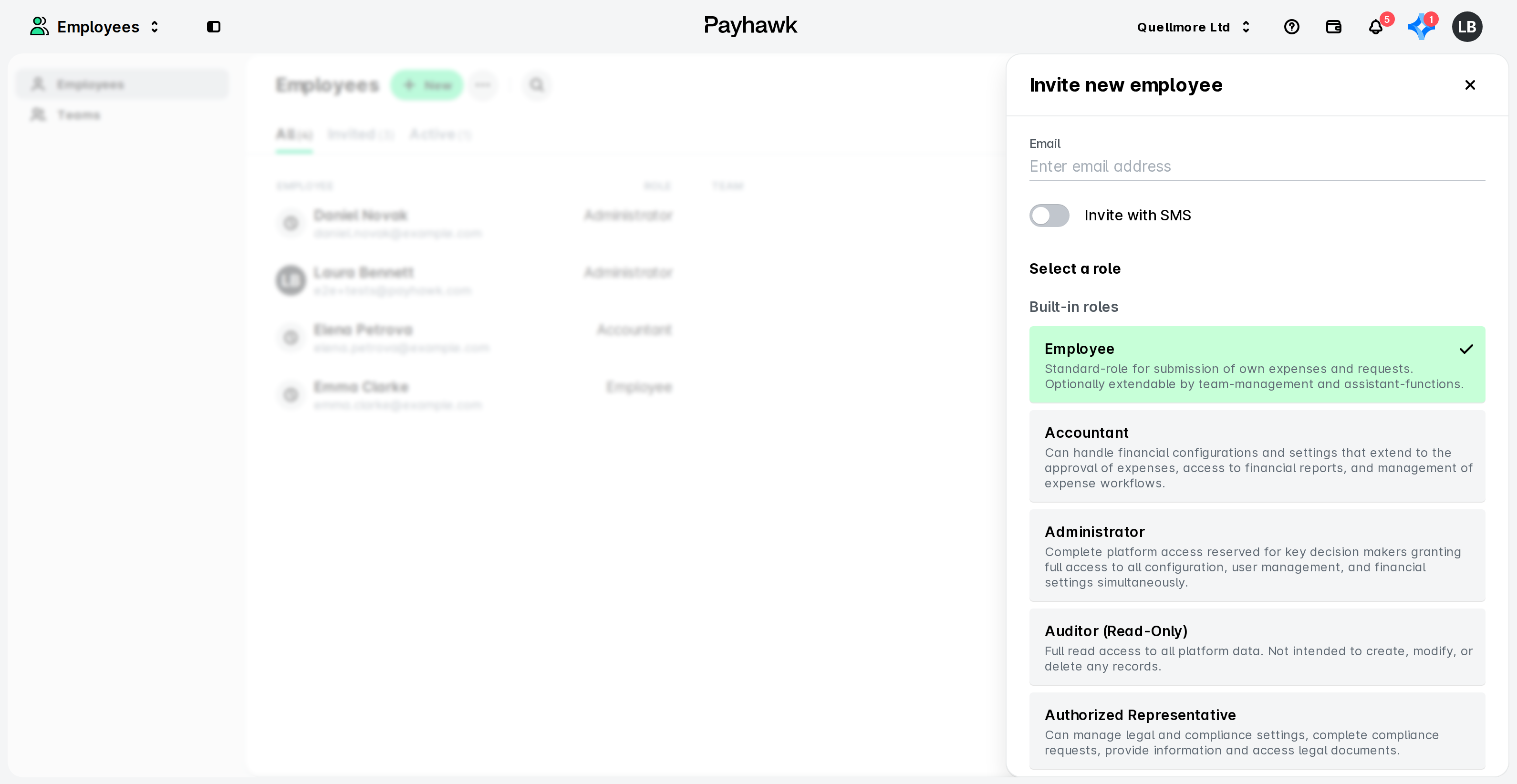This screenshot has height=784, width=1517.
Task: Collapse the sidebar panel icon
Action: (x=213, y=27)
